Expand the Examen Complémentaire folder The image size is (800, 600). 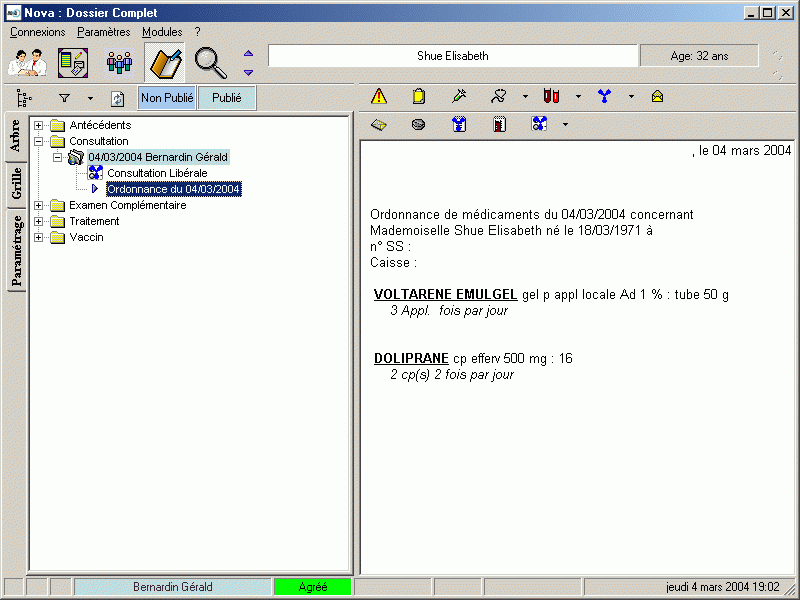pyautogui.click(x=38, y=205)
